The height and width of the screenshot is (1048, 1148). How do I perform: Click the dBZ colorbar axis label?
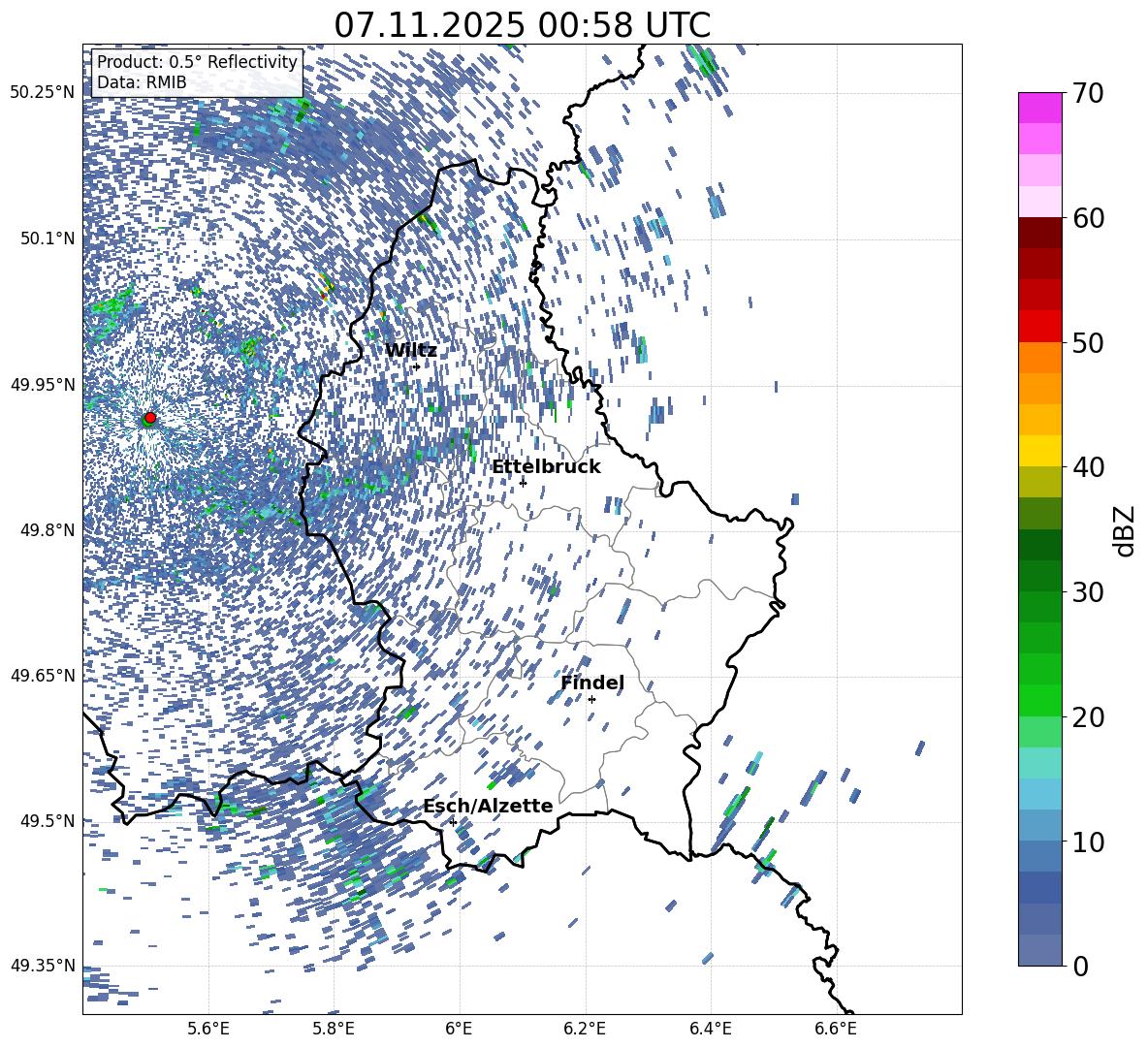click(x=1126, y=530)
